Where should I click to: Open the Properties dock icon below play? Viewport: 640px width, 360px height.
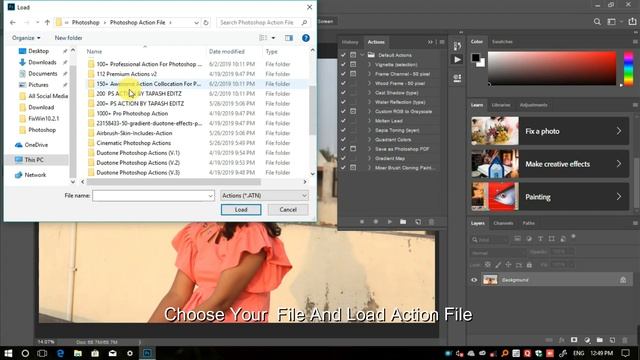coord(457,78)
